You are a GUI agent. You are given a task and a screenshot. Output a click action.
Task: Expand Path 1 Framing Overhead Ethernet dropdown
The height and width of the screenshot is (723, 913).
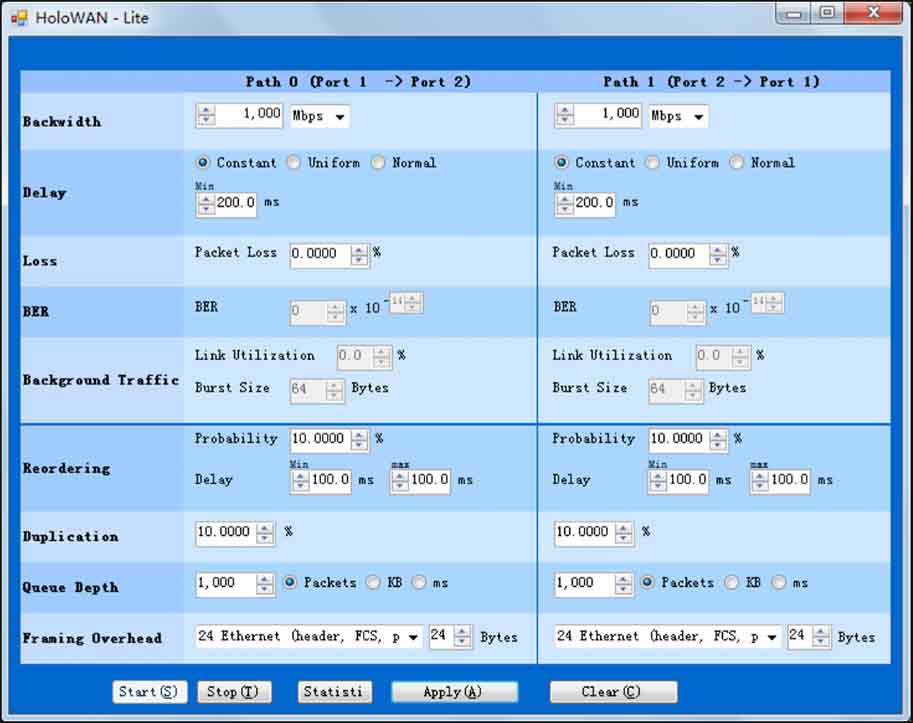[667, 636]
